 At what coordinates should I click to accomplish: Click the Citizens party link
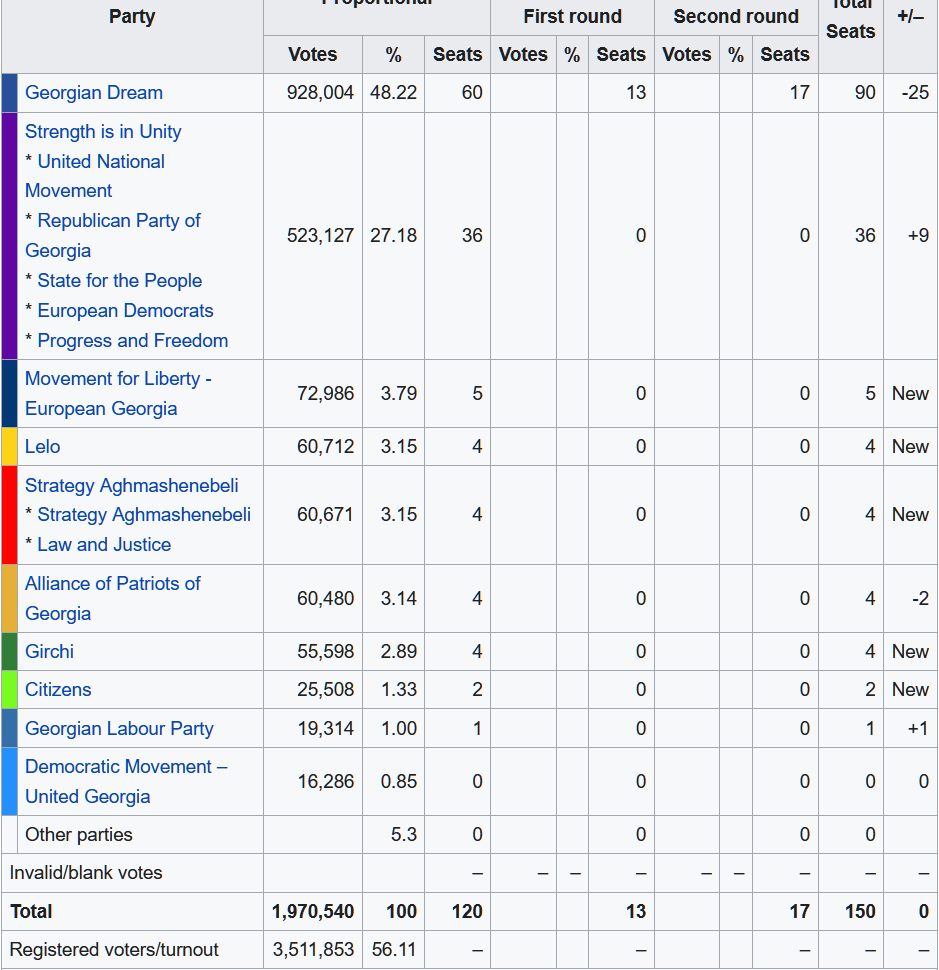point(58,690)
